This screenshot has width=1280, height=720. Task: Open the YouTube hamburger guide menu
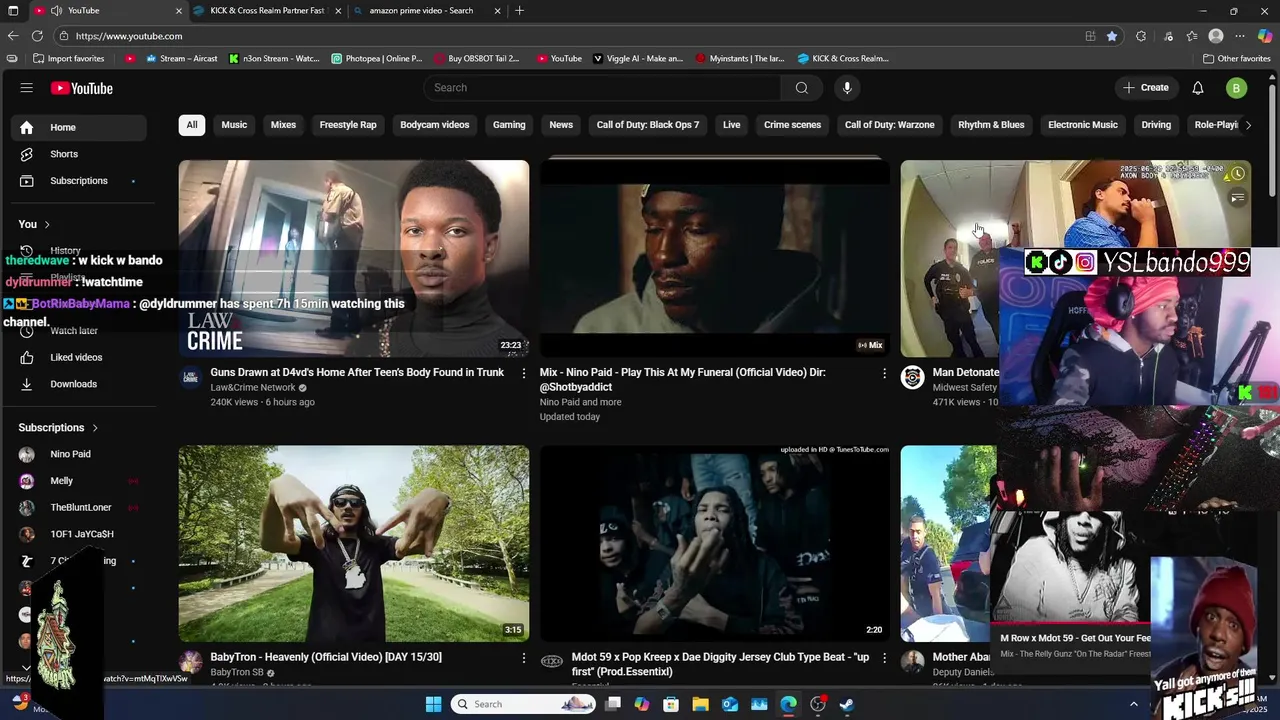click(x=27, y=88)
